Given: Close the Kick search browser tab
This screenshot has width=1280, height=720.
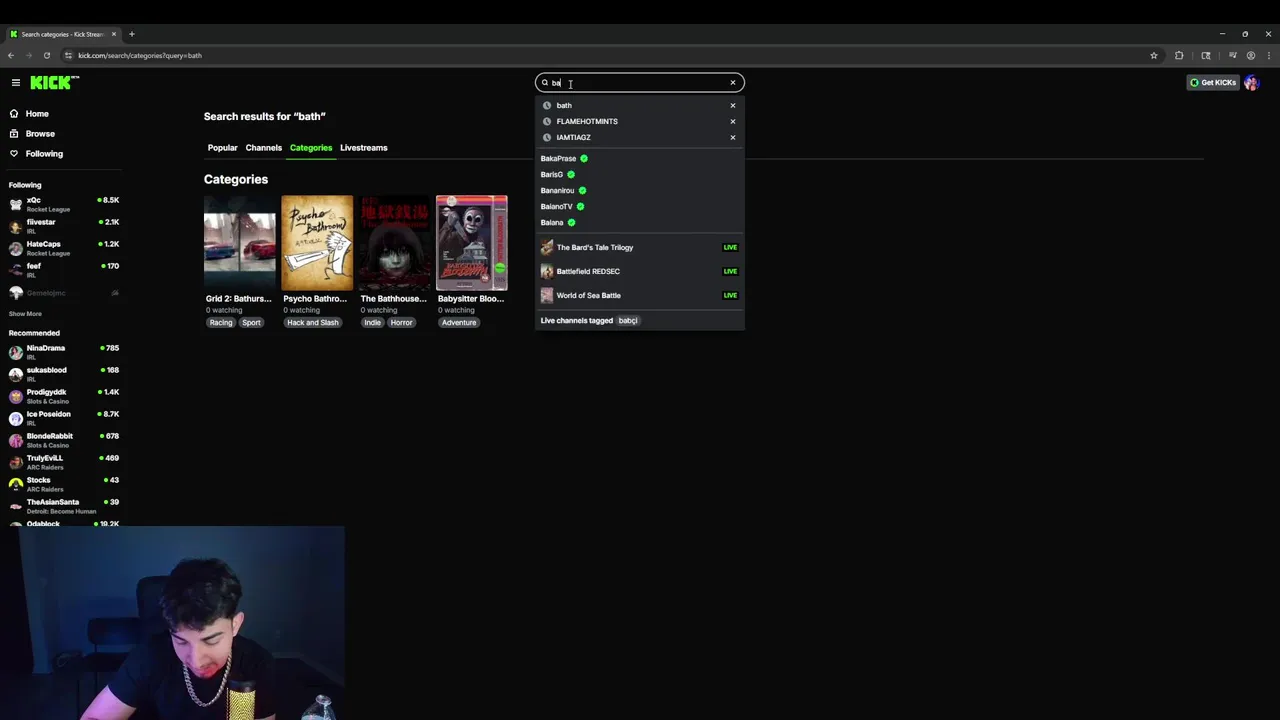Looking at the screenshot, I should pyautogui.click(x=114, y=34).
